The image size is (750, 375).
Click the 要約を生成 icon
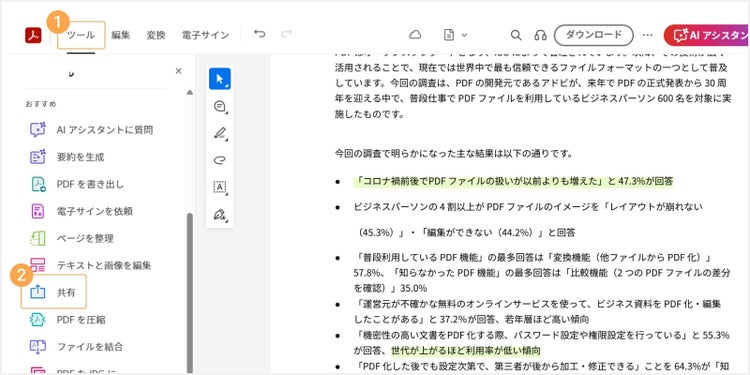coord(38,157)
